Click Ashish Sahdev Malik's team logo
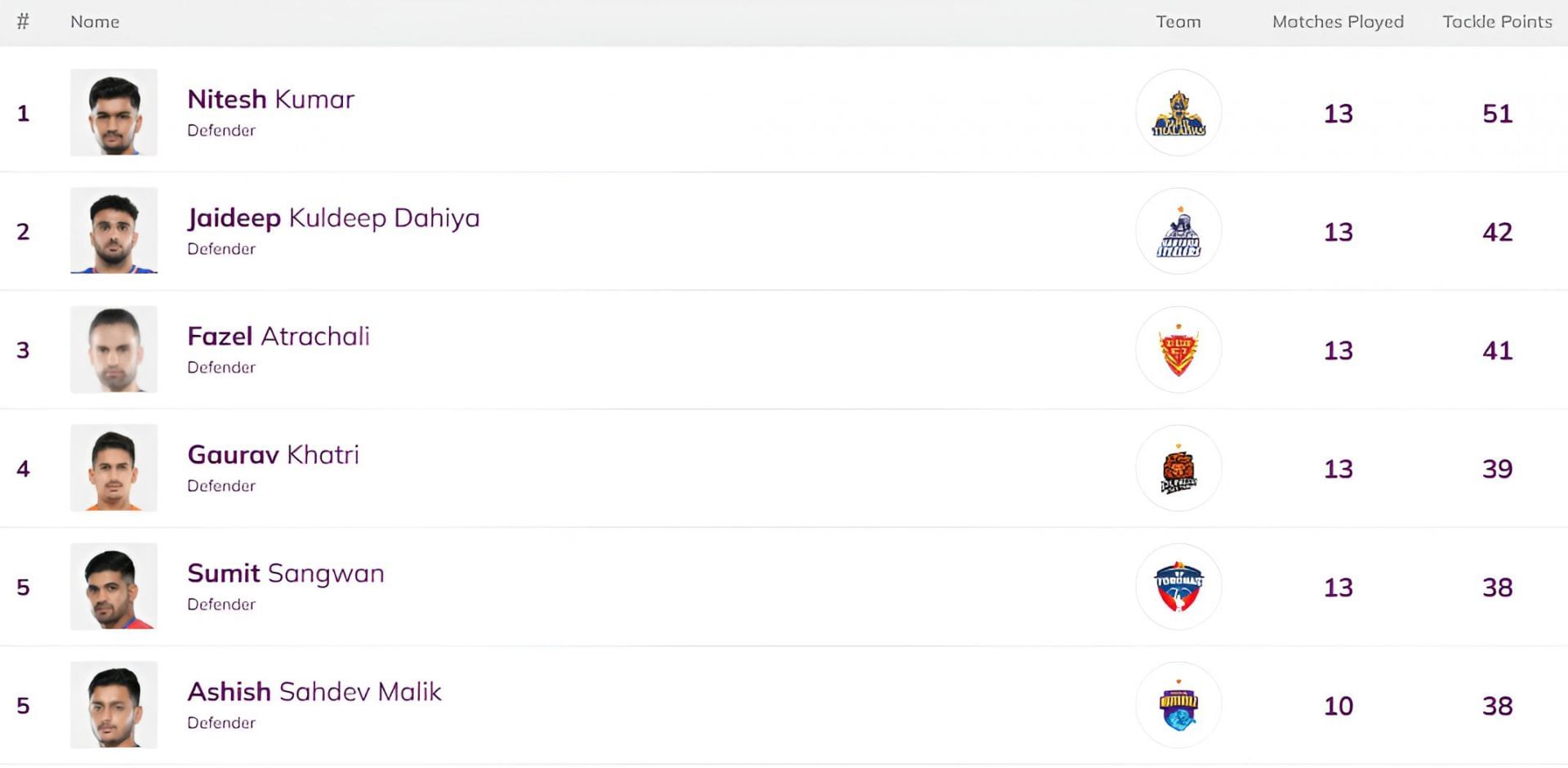Viewport: 1568px width, 768px height. (x=1178, y=705)
